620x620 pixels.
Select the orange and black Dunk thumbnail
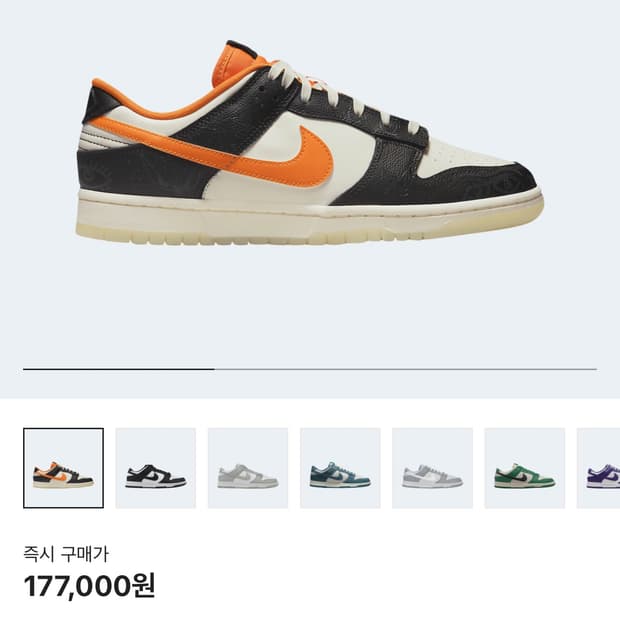pyautogui.click(x=63, y=468)
